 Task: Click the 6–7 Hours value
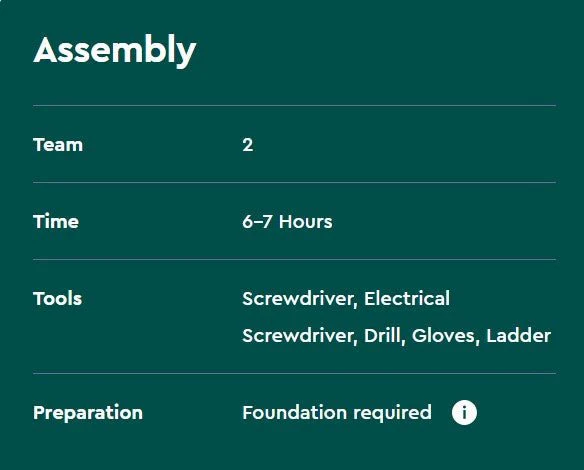(x=287, y=222)
